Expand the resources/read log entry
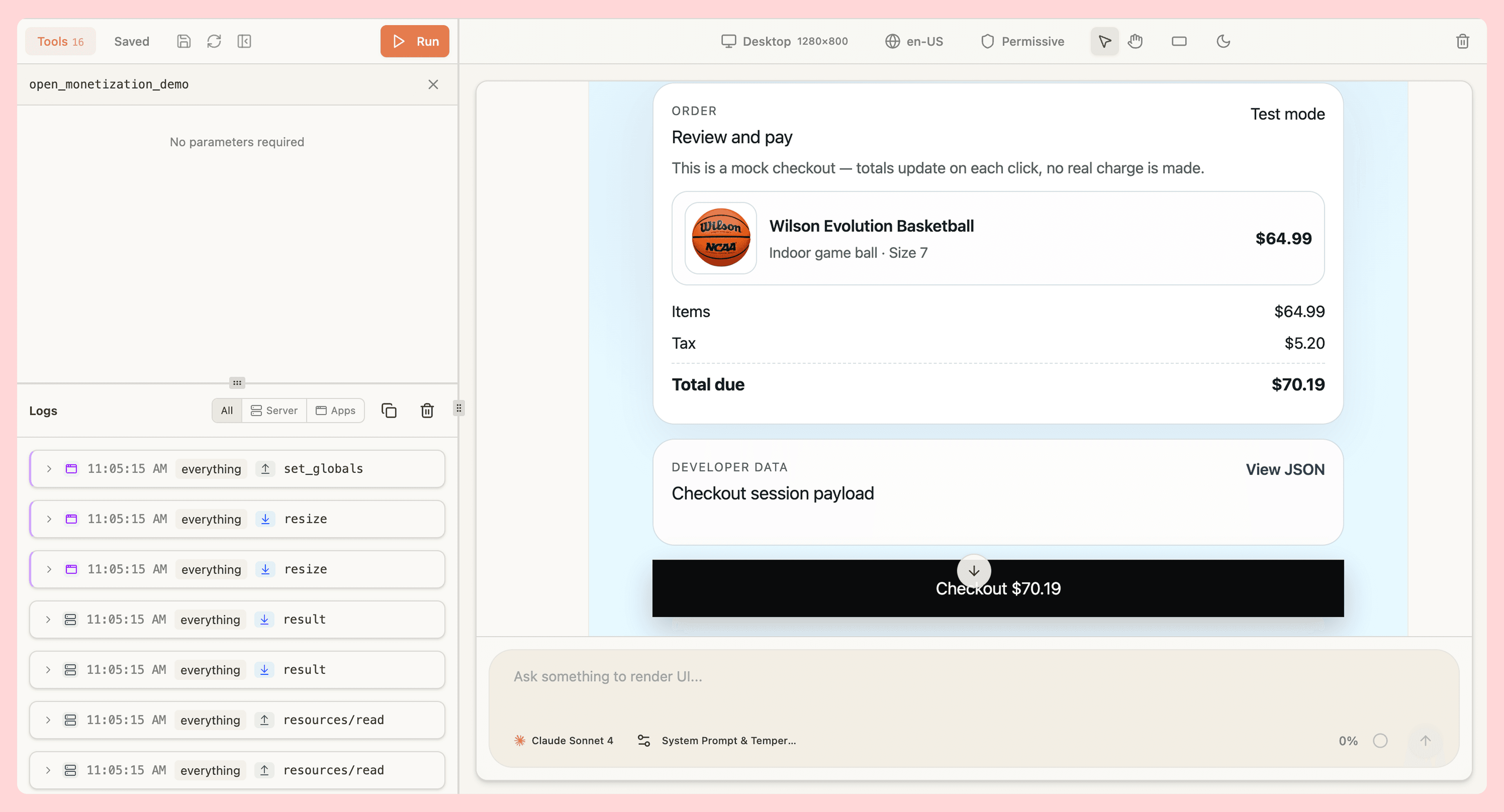The height and width of the screenshot is (812, 1504). coord(49,720)
